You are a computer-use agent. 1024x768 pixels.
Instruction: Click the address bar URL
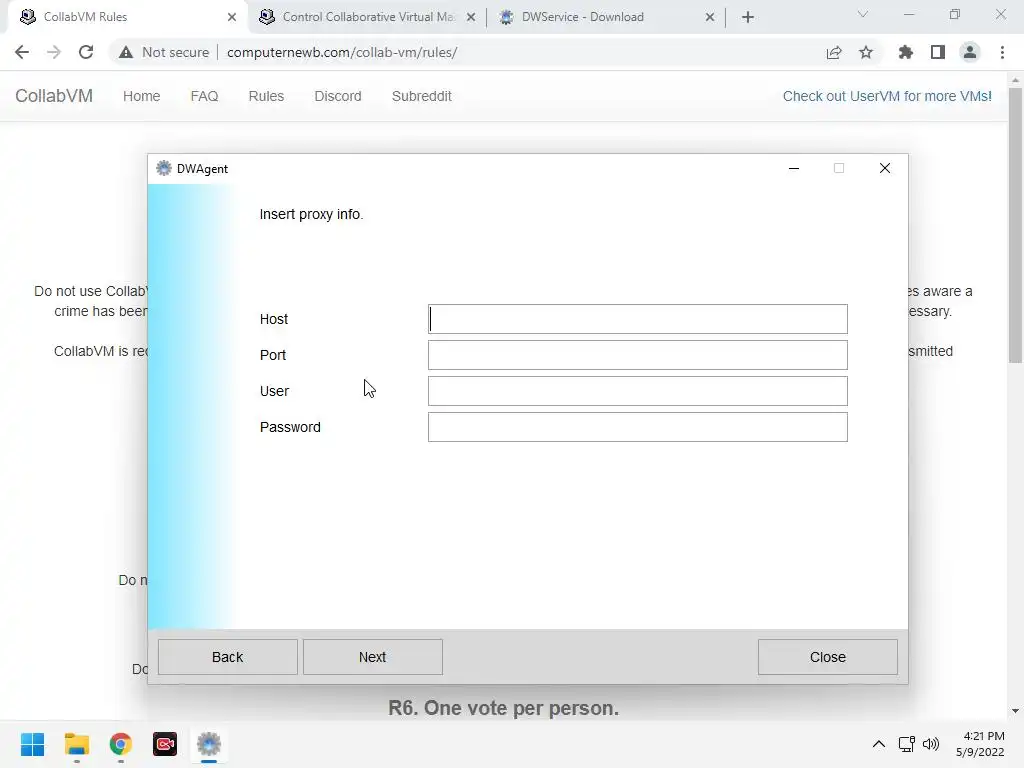click(342, 52)
